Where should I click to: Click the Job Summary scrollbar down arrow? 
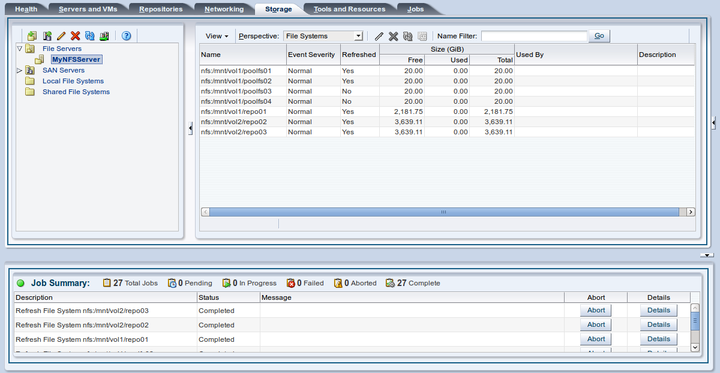coord(695,347)
